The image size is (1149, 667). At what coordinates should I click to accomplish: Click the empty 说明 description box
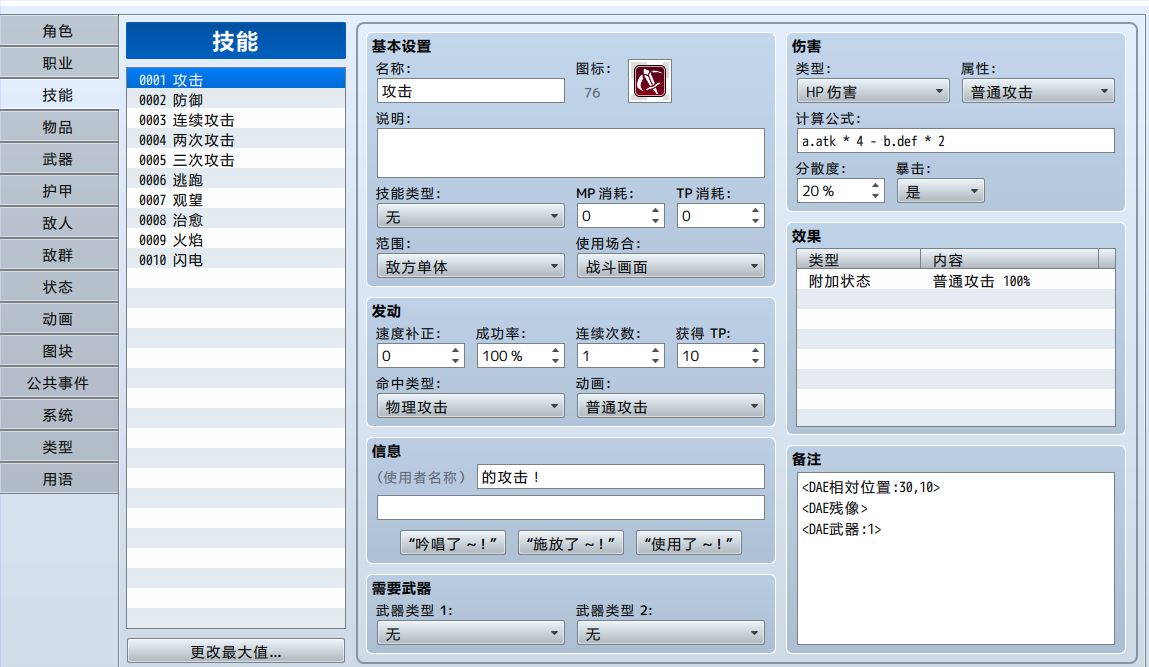click(x=570, y=153)
